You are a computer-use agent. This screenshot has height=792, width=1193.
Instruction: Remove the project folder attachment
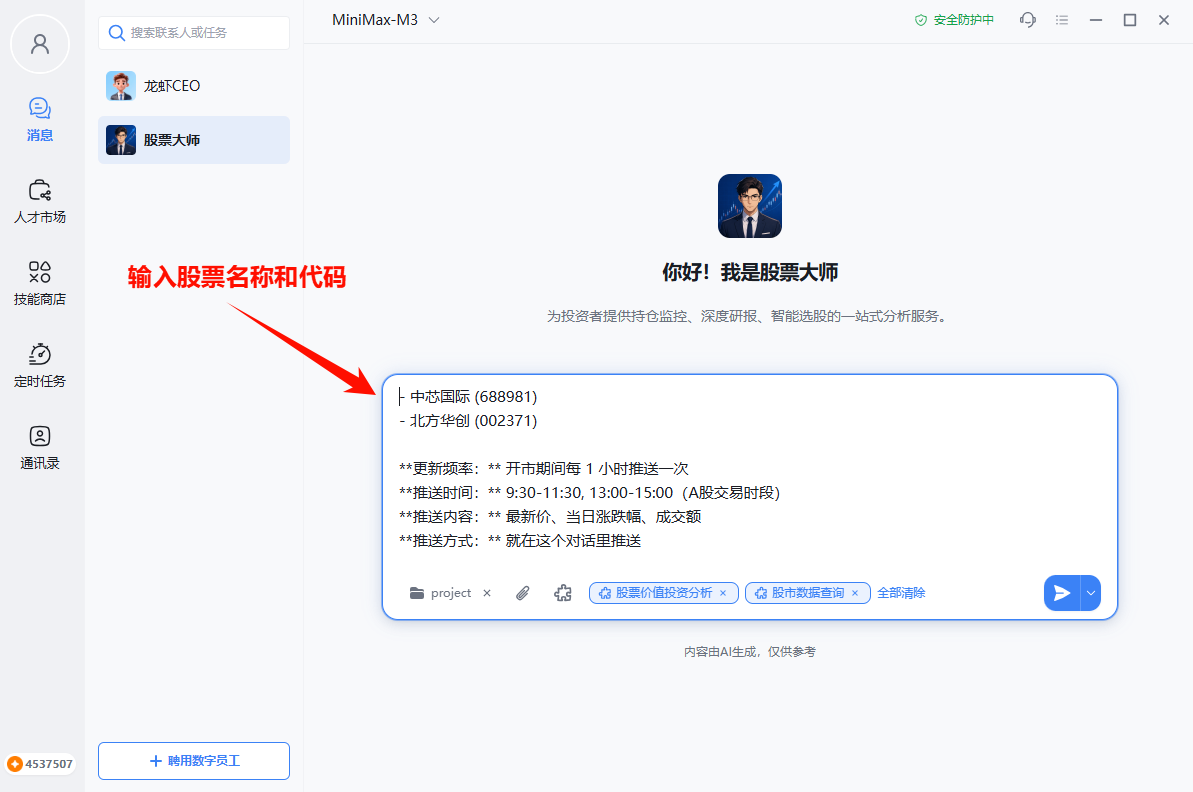pos(487,593)
